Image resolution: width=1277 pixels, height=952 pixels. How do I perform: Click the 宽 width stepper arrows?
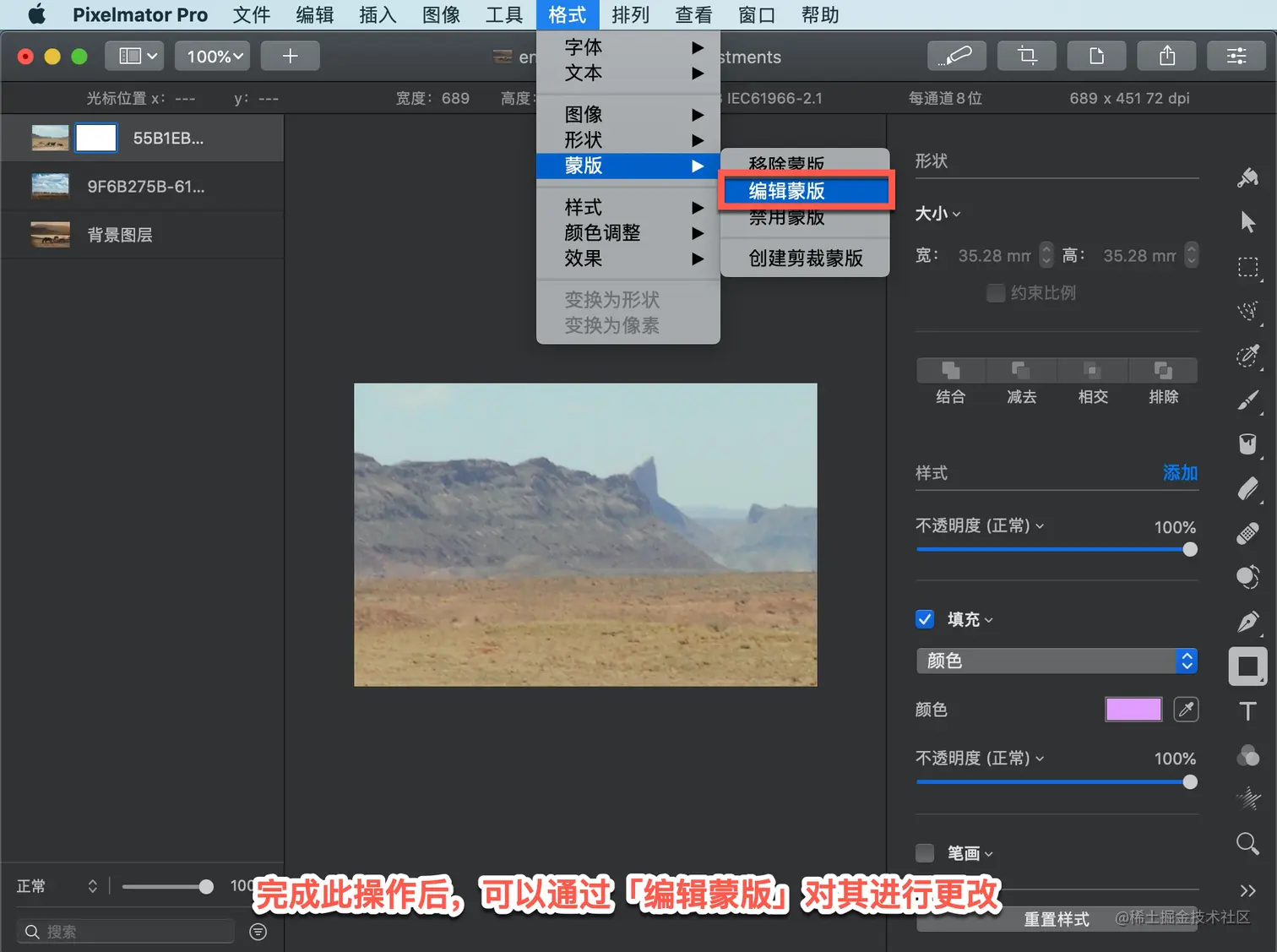(x=1046, y=255)
